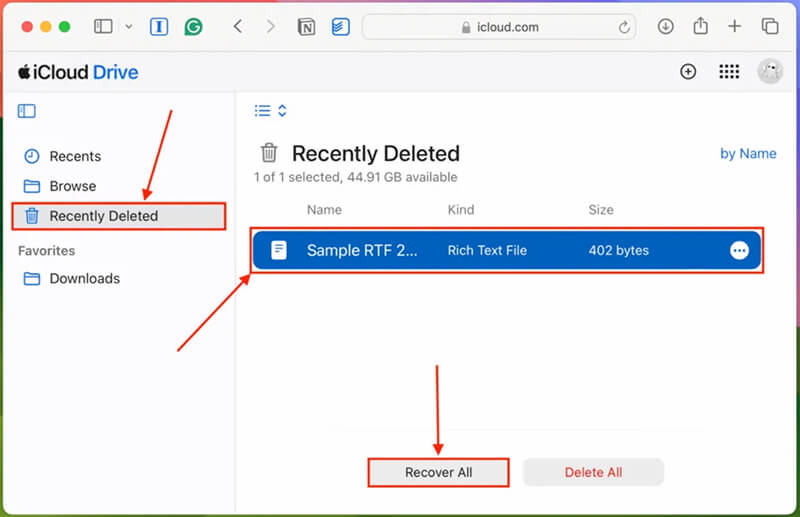The height and width of the screenshot is (517, 800).
Task: Enter full screen with the green button
Action: (64, 27)
